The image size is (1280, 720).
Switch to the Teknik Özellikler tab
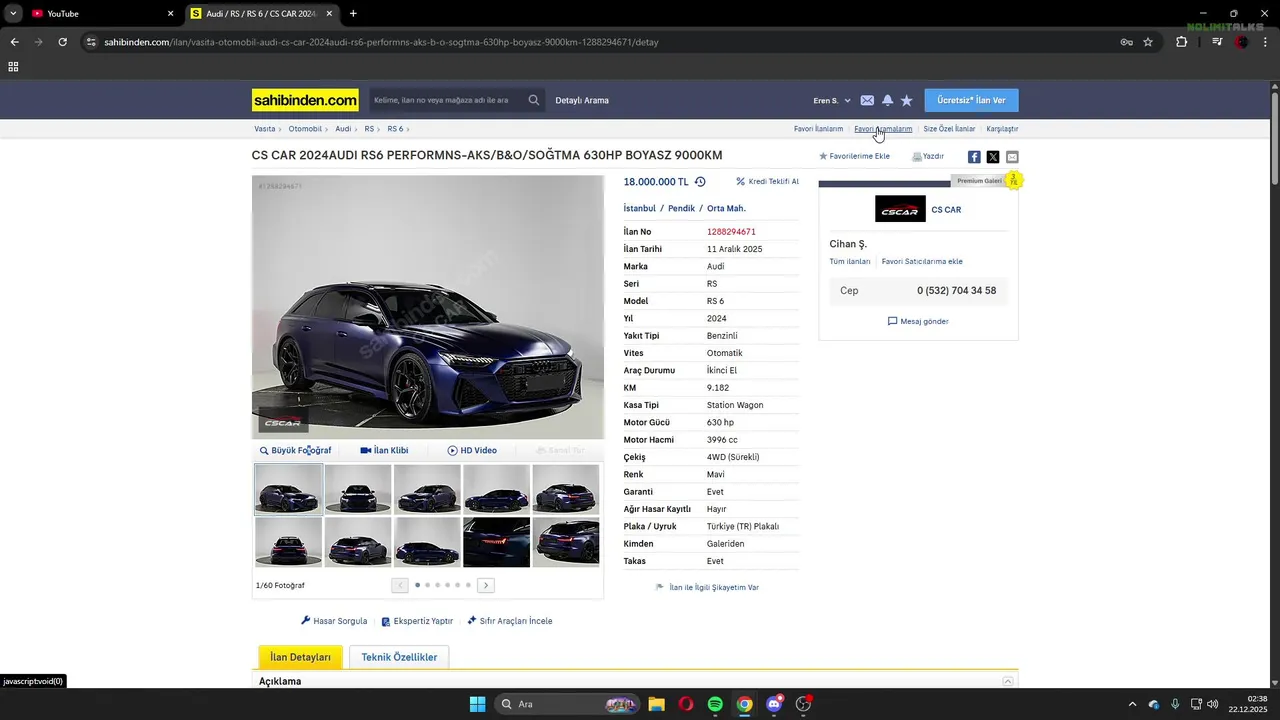(399, 657)
